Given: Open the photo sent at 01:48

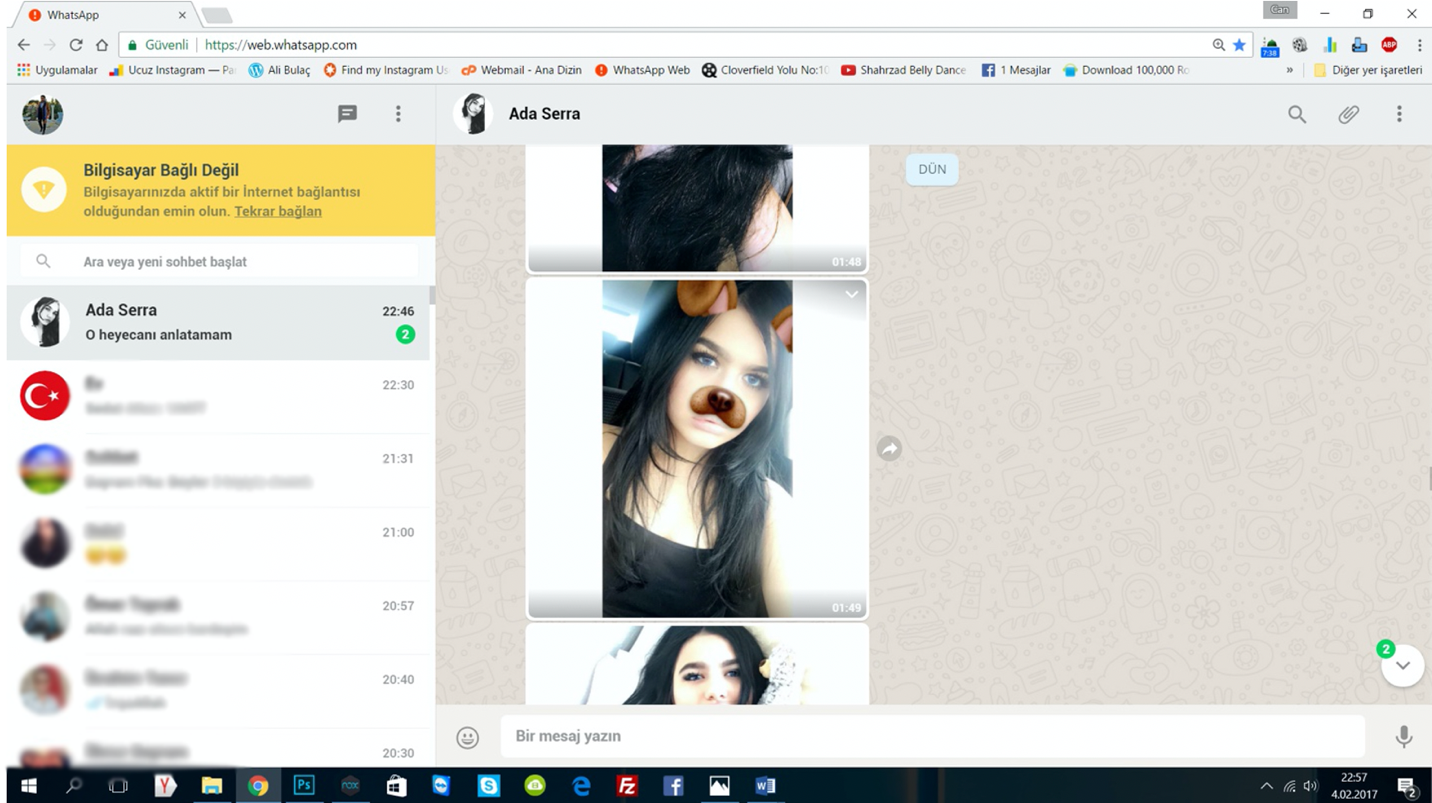Looking at the screenshot, I should [x=697, y=208].
